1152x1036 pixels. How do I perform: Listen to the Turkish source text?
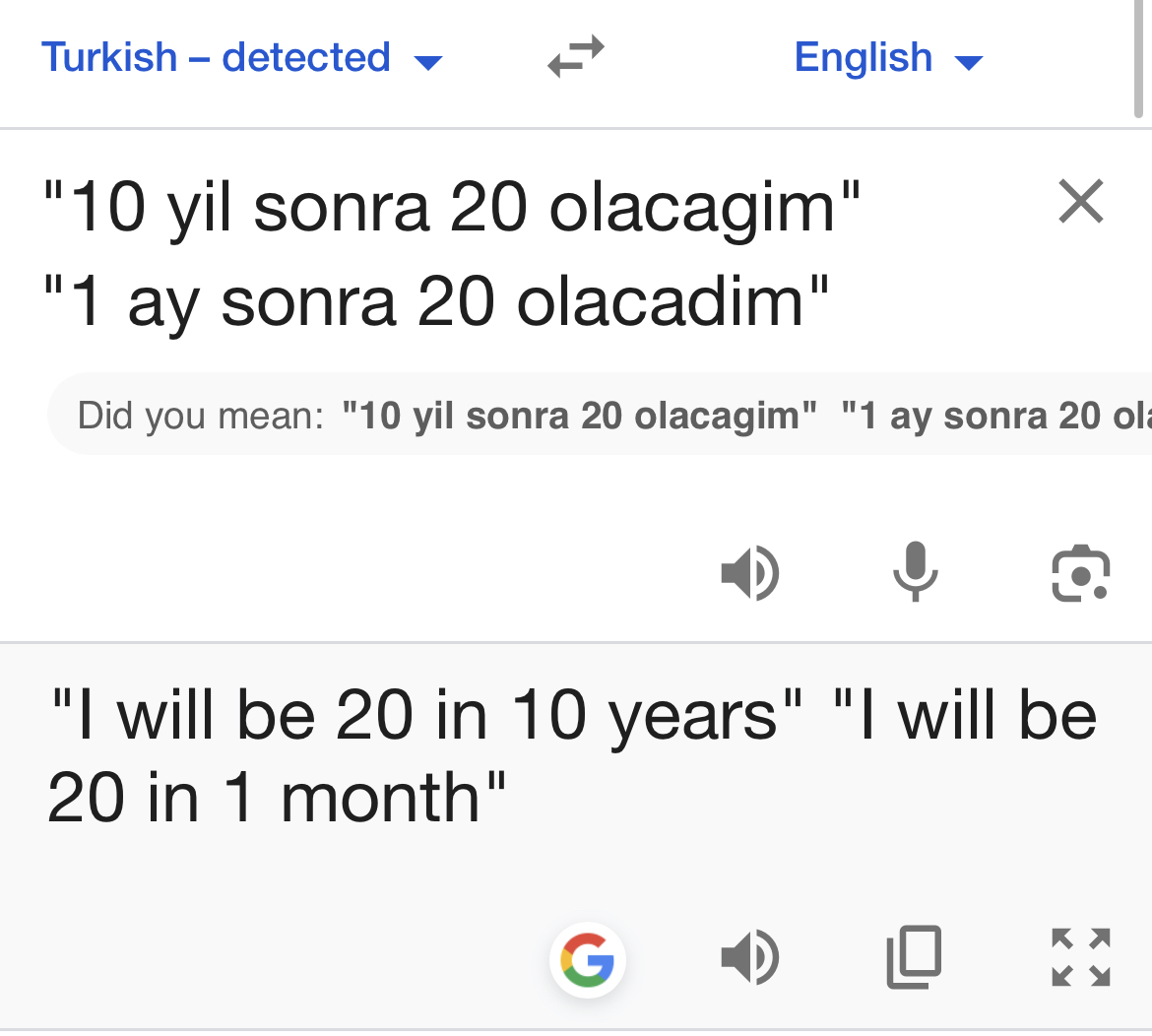tap(750, 572)
